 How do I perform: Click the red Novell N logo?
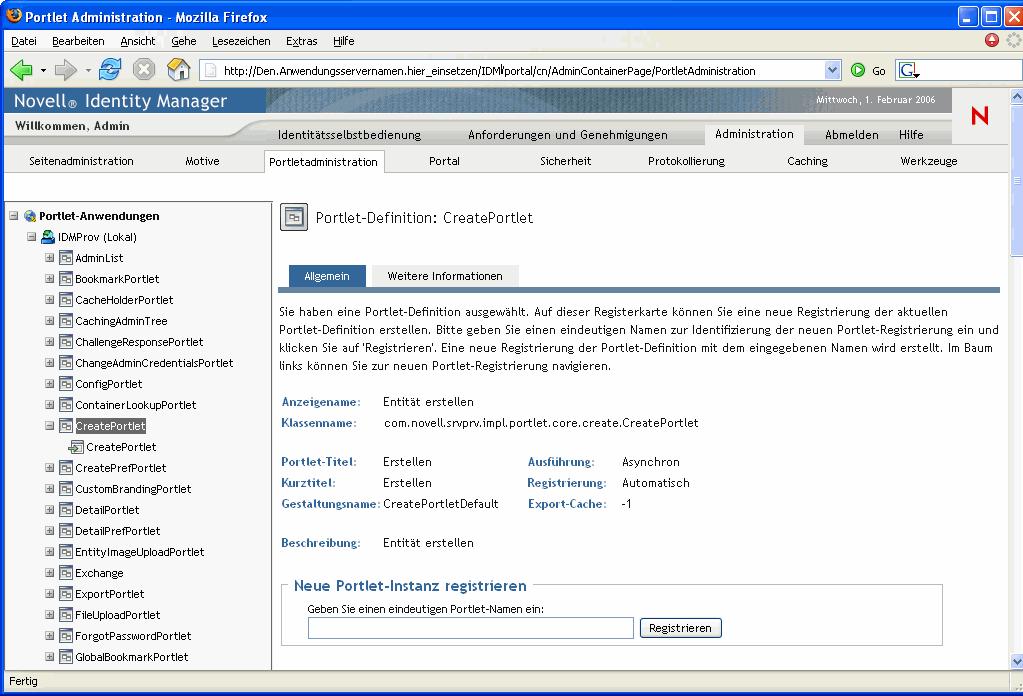pos(979,116)
